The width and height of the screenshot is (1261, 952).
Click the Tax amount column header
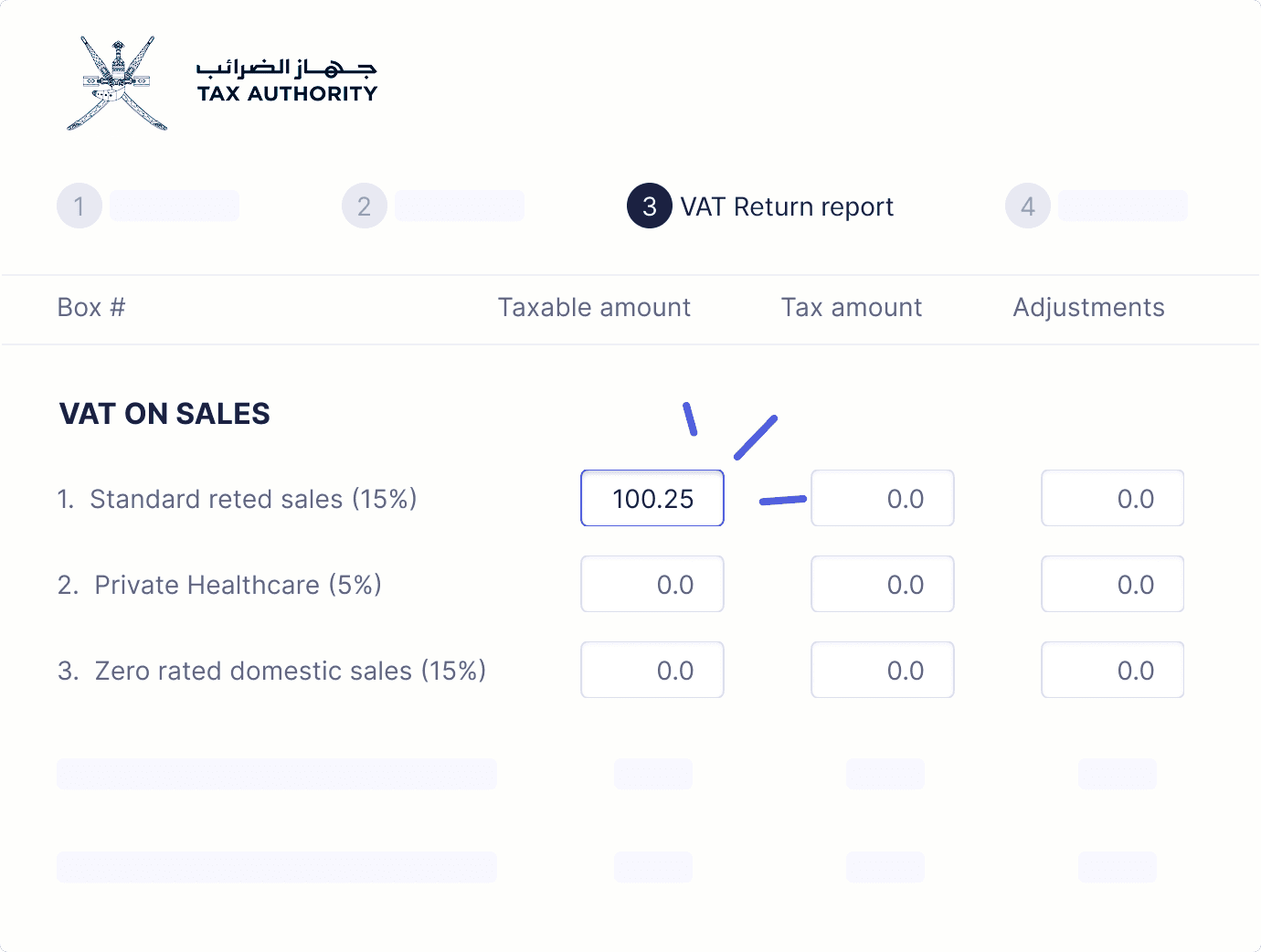coord(852,308)
